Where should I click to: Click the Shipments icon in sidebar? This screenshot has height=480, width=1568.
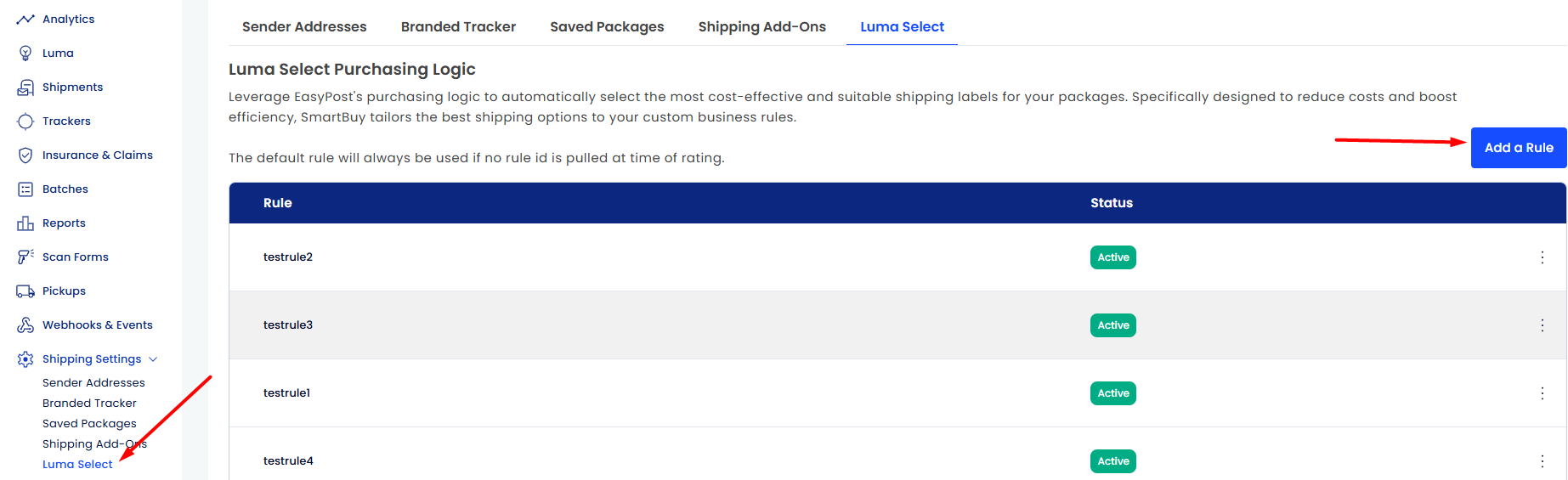[25, 87]
